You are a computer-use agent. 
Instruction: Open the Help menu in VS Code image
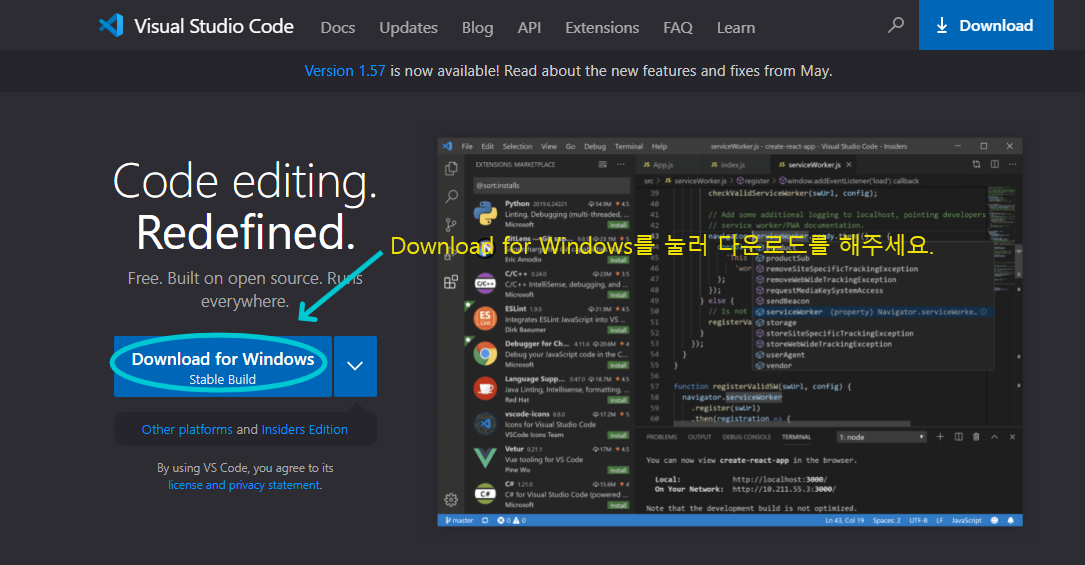coord(659,147)
